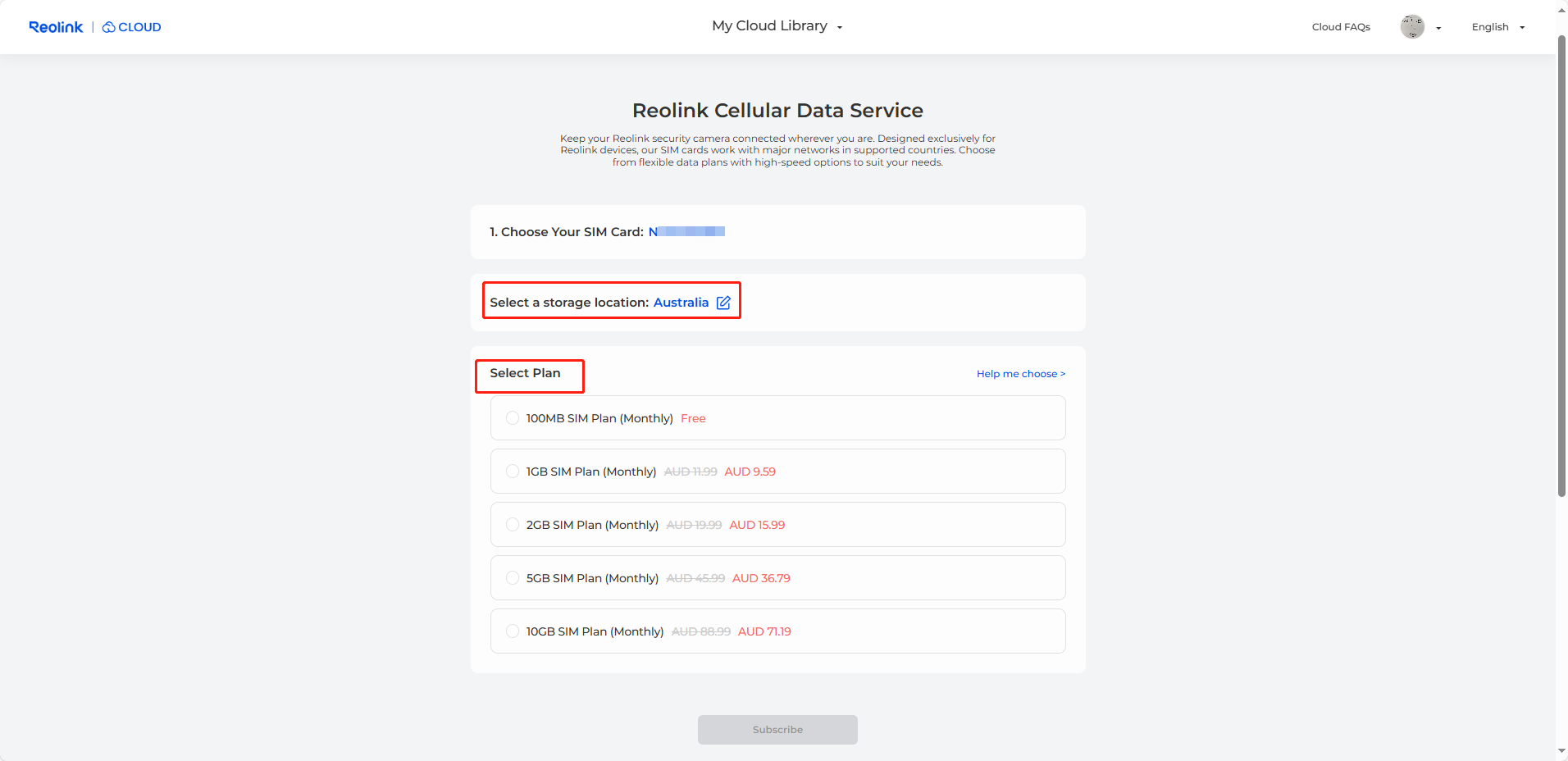Screen dimensions: 1568x761
Task: Click the strikethrough AUD 11.99 price
Action: pyautogui.click(x=691, y=472)
